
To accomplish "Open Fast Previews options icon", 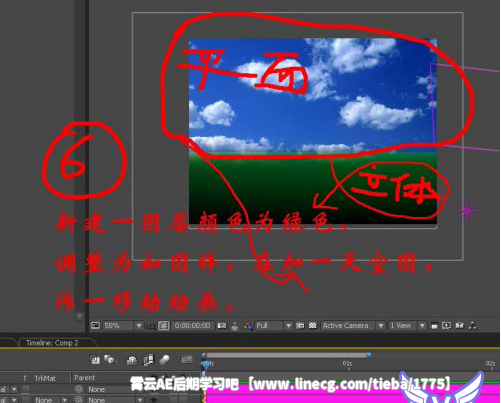I will (x=446, y=326).
